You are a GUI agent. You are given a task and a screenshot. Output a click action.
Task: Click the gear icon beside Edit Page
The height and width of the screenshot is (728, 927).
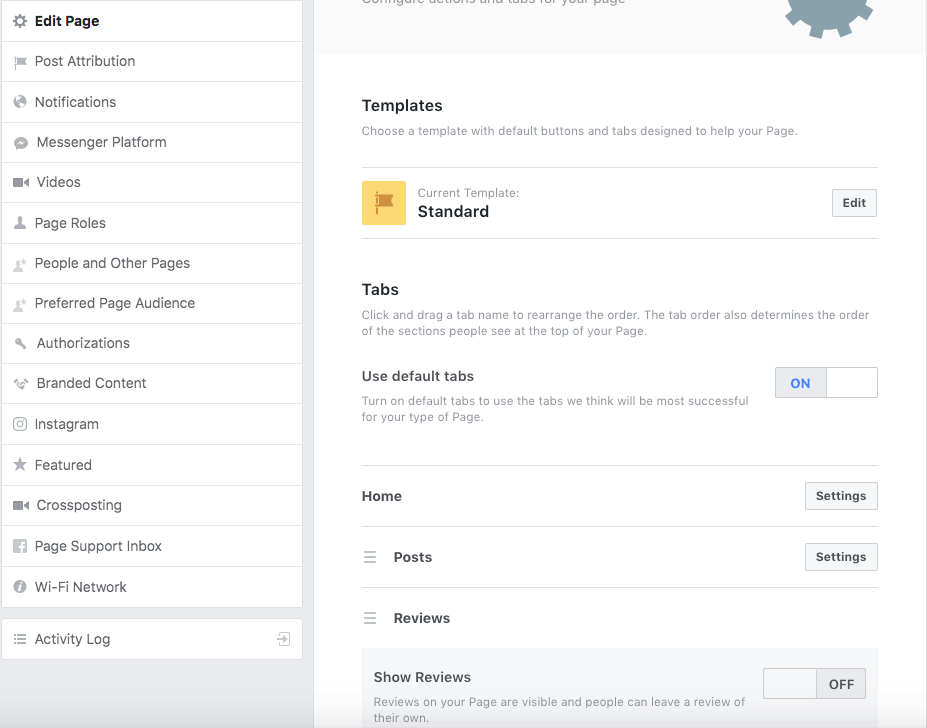[x=20, y=21]
